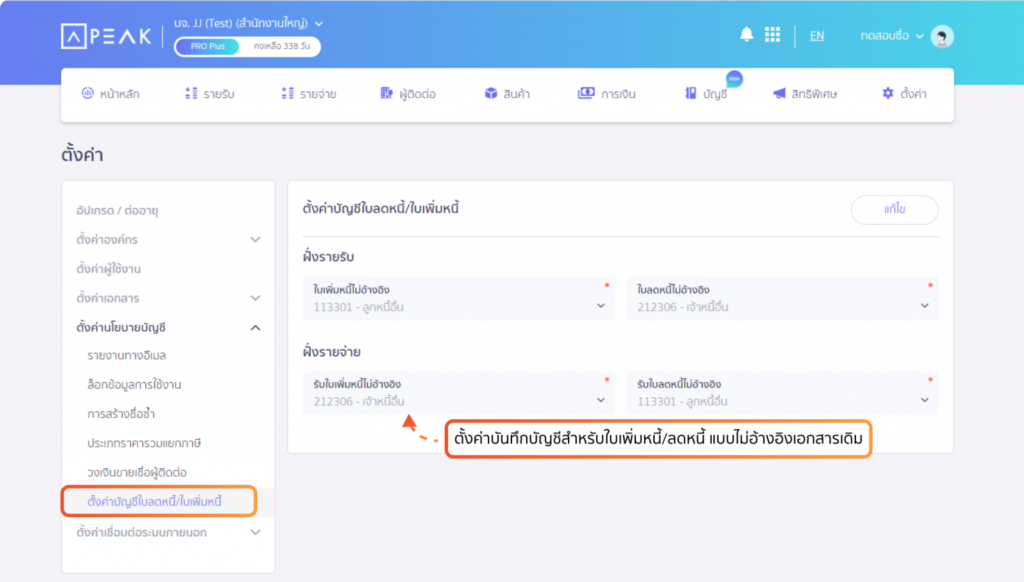Click the ฝั่งรายรับ section heading
The height and width of the screenshot is (582, 1024).
[328, 257]
